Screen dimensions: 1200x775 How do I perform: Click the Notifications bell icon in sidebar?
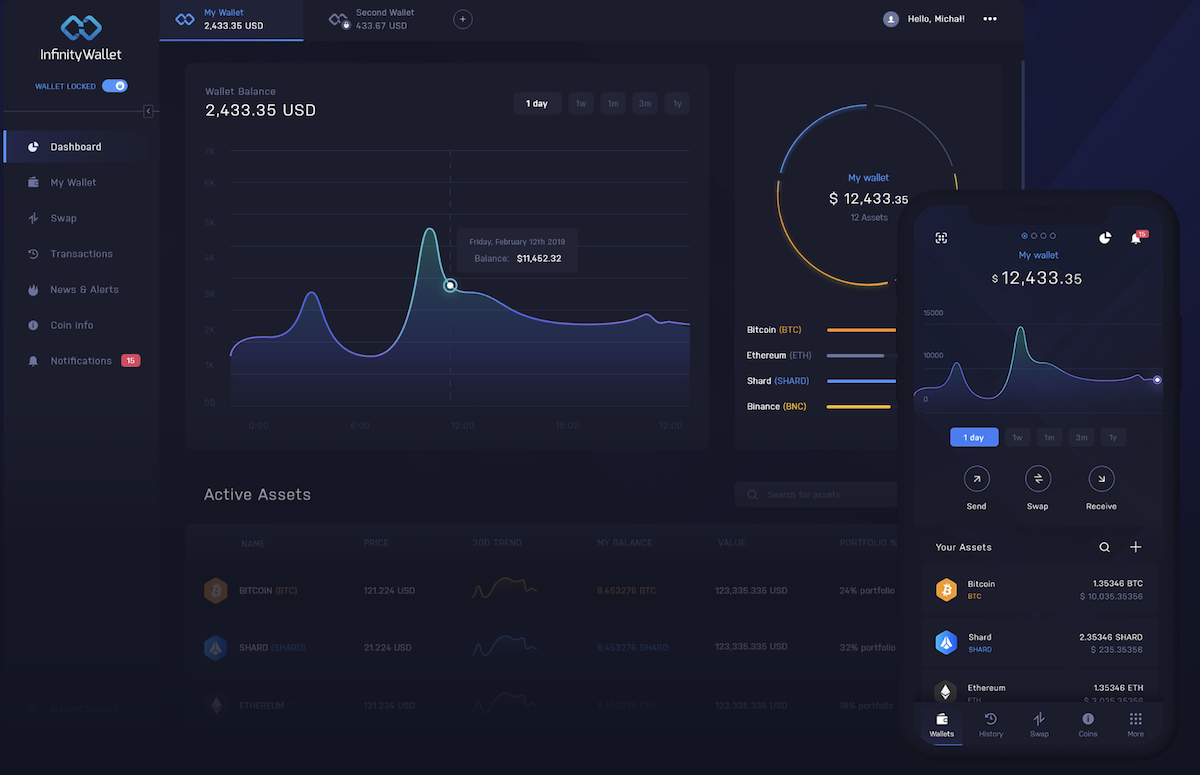coord(33,361)
